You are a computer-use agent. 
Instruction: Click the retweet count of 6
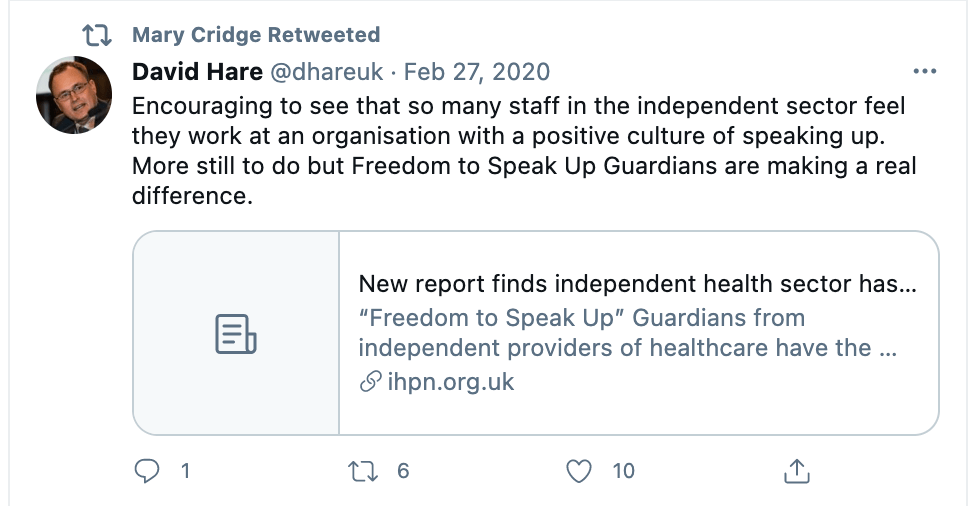tap(403, 470)
